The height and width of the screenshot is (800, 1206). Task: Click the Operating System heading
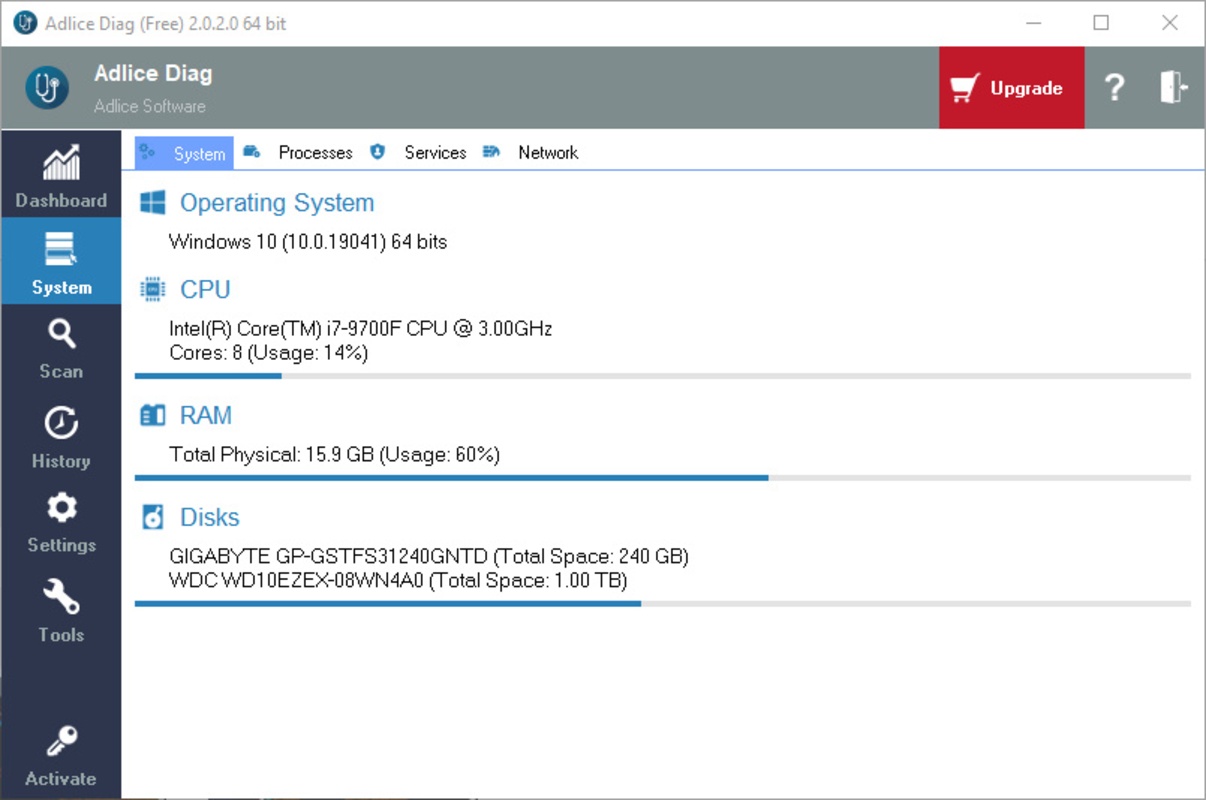277,203
